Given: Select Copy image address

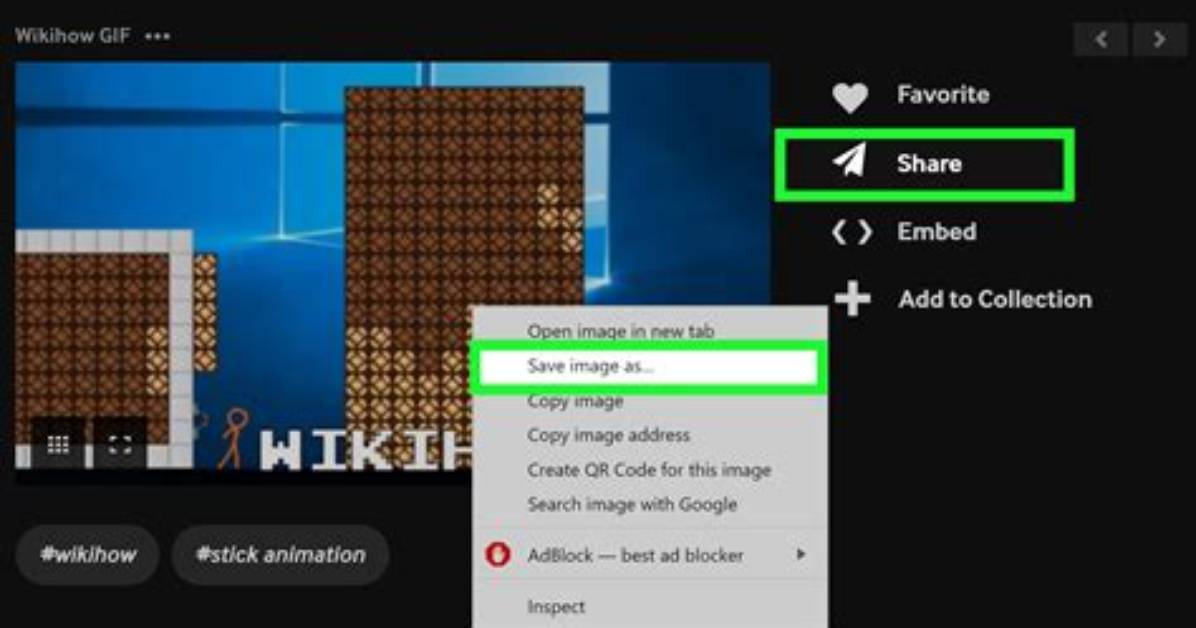Looking at the screenshot, I should [x=649, y=435].
